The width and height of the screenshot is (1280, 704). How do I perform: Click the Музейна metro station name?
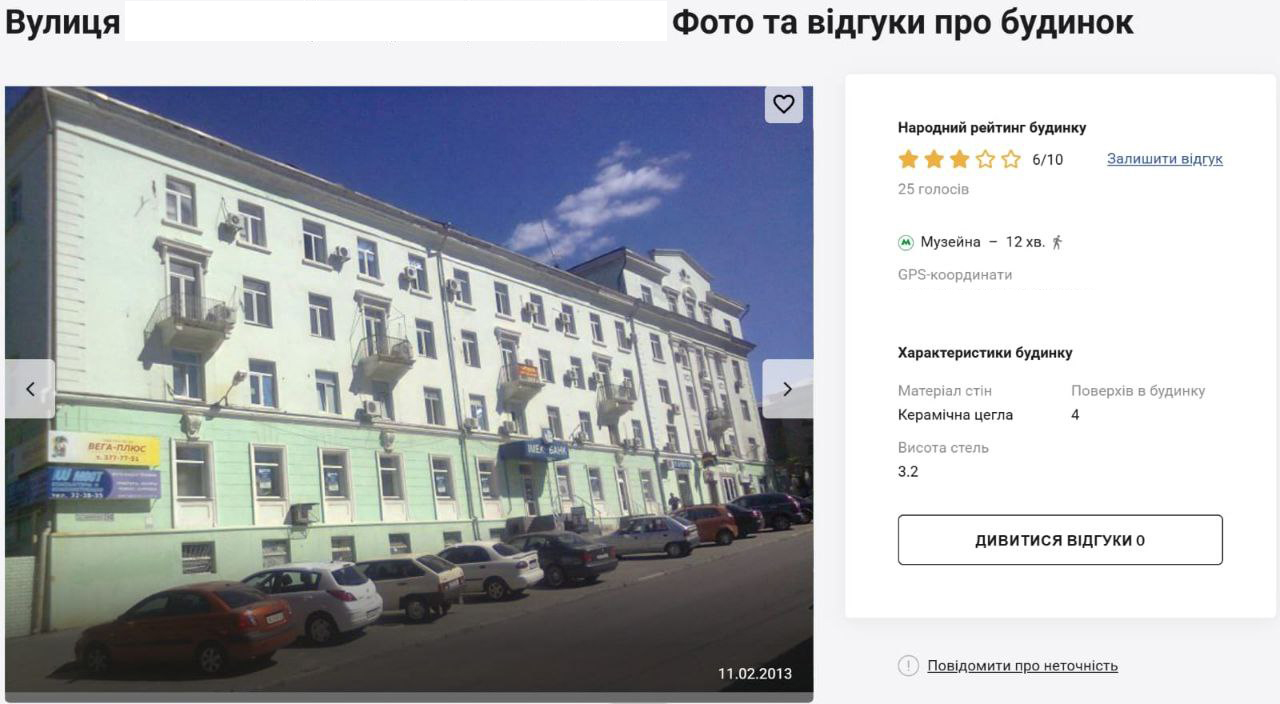(951, 242)
